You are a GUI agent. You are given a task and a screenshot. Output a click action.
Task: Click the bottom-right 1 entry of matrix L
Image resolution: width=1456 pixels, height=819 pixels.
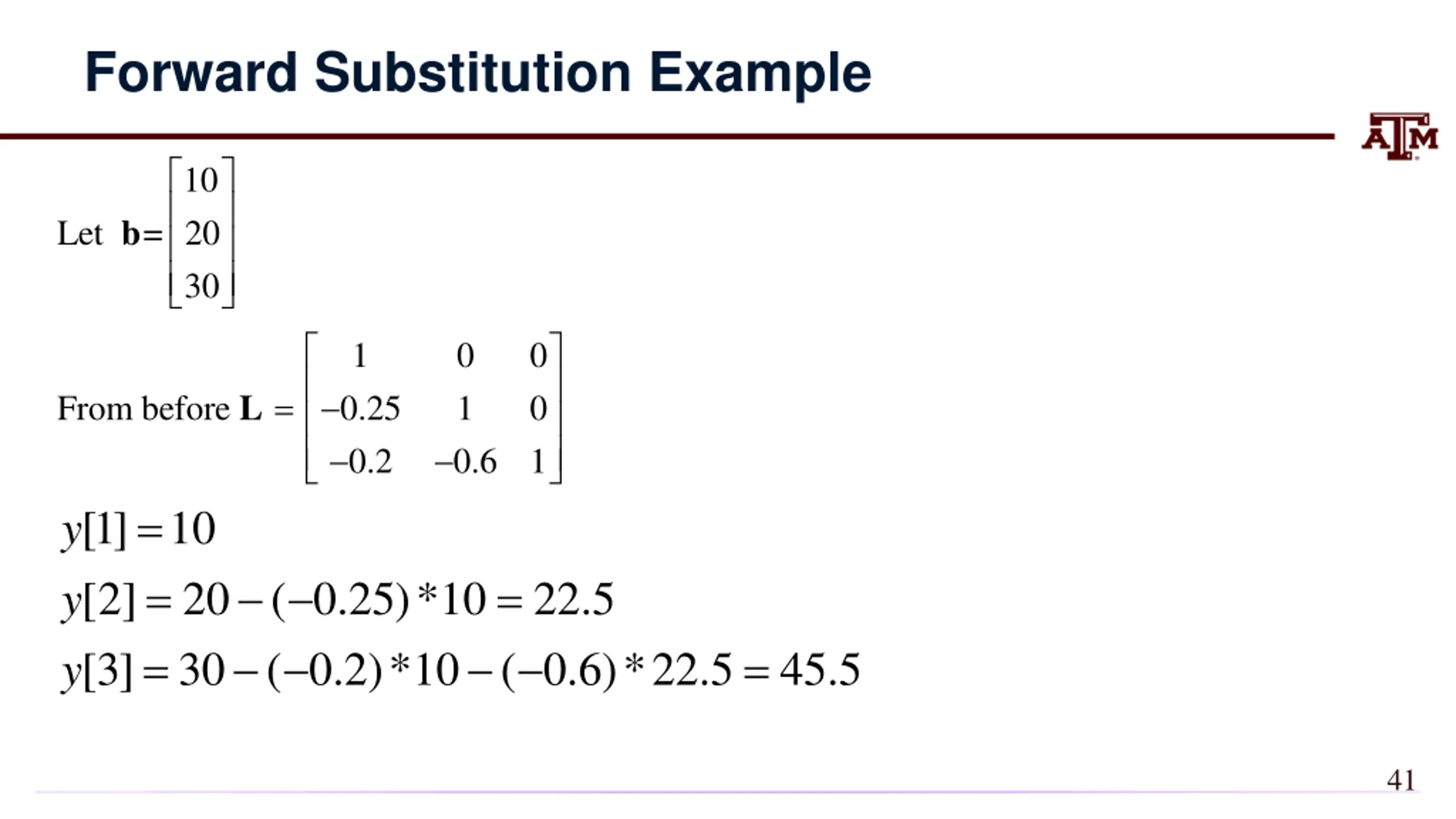coord(538,461)
